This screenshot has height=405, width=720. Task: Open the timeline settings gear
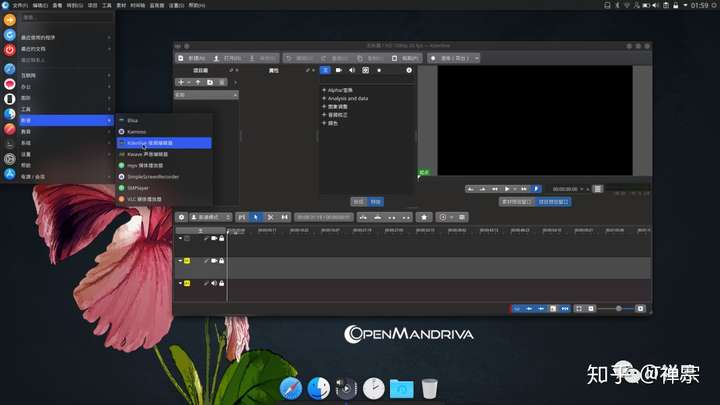point(181,217)
